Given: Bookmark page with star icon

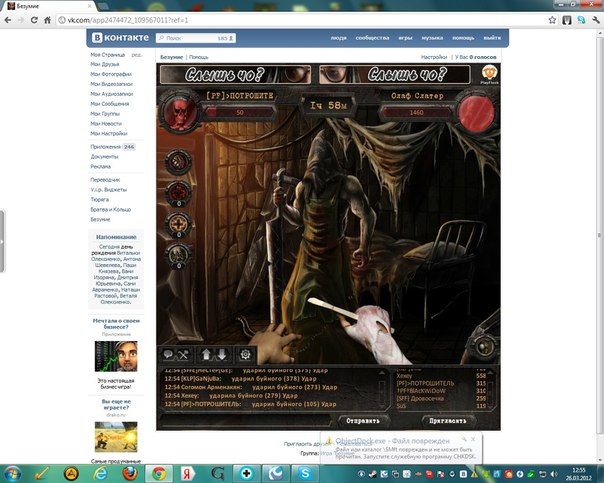Looking at the screenshot, I should (x=552, y=20).
